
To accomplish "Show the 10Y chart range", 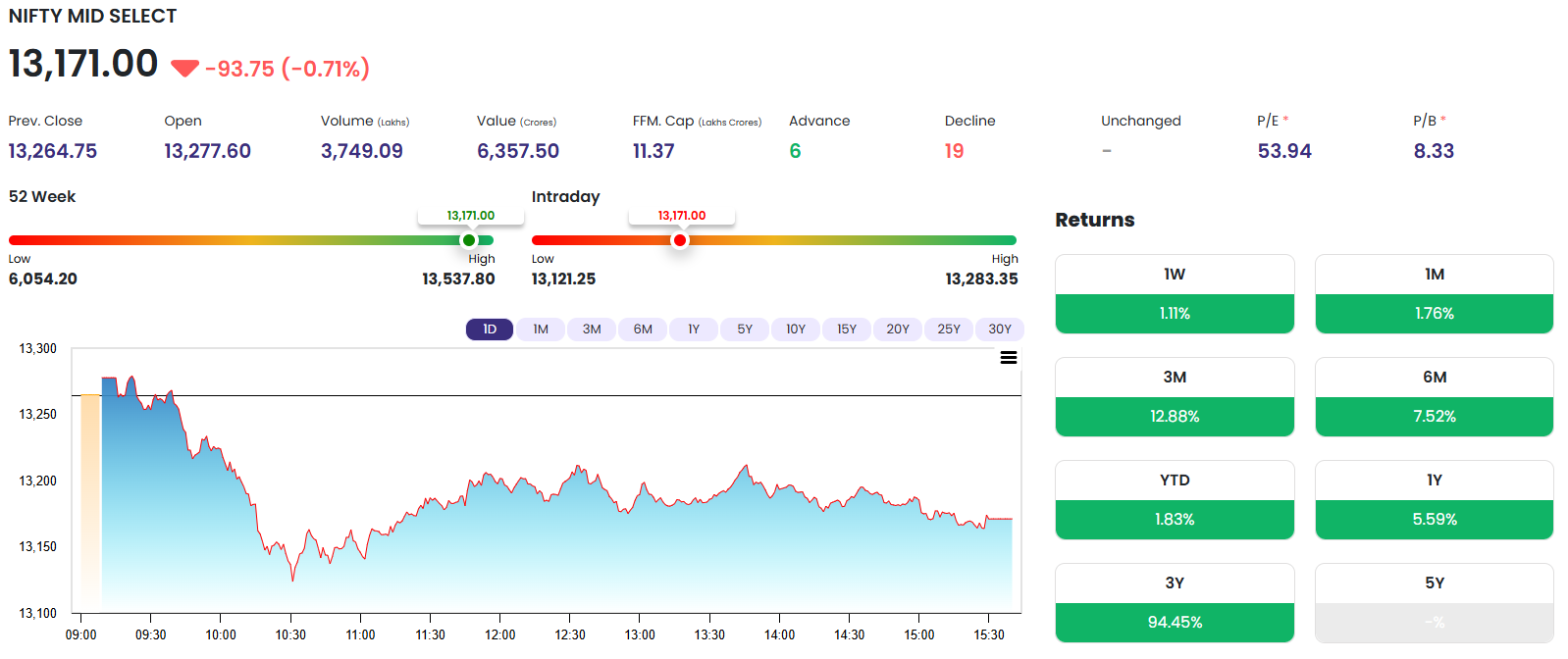I will [x=796, y=329].
